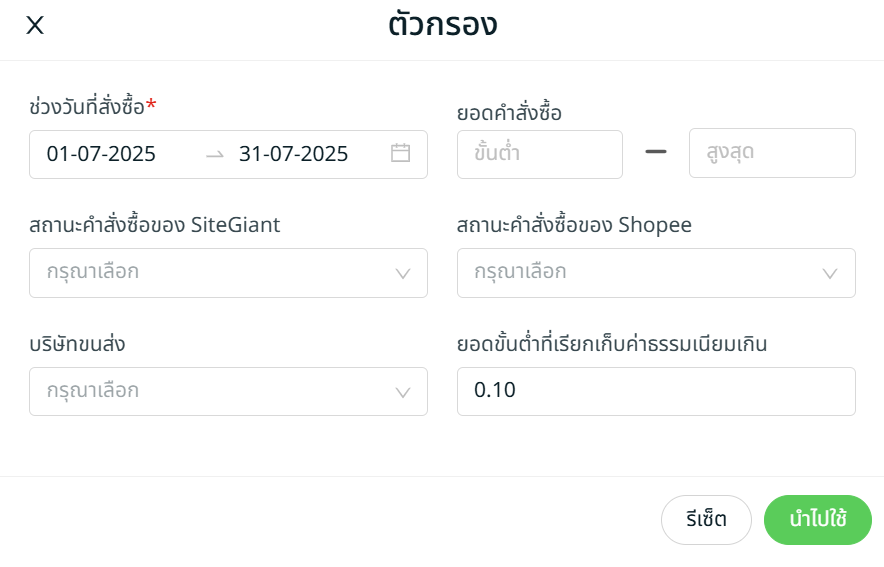Click the dash between order amount fields
The width and height of the screenshot is (884, 567).
coord(656,153)
